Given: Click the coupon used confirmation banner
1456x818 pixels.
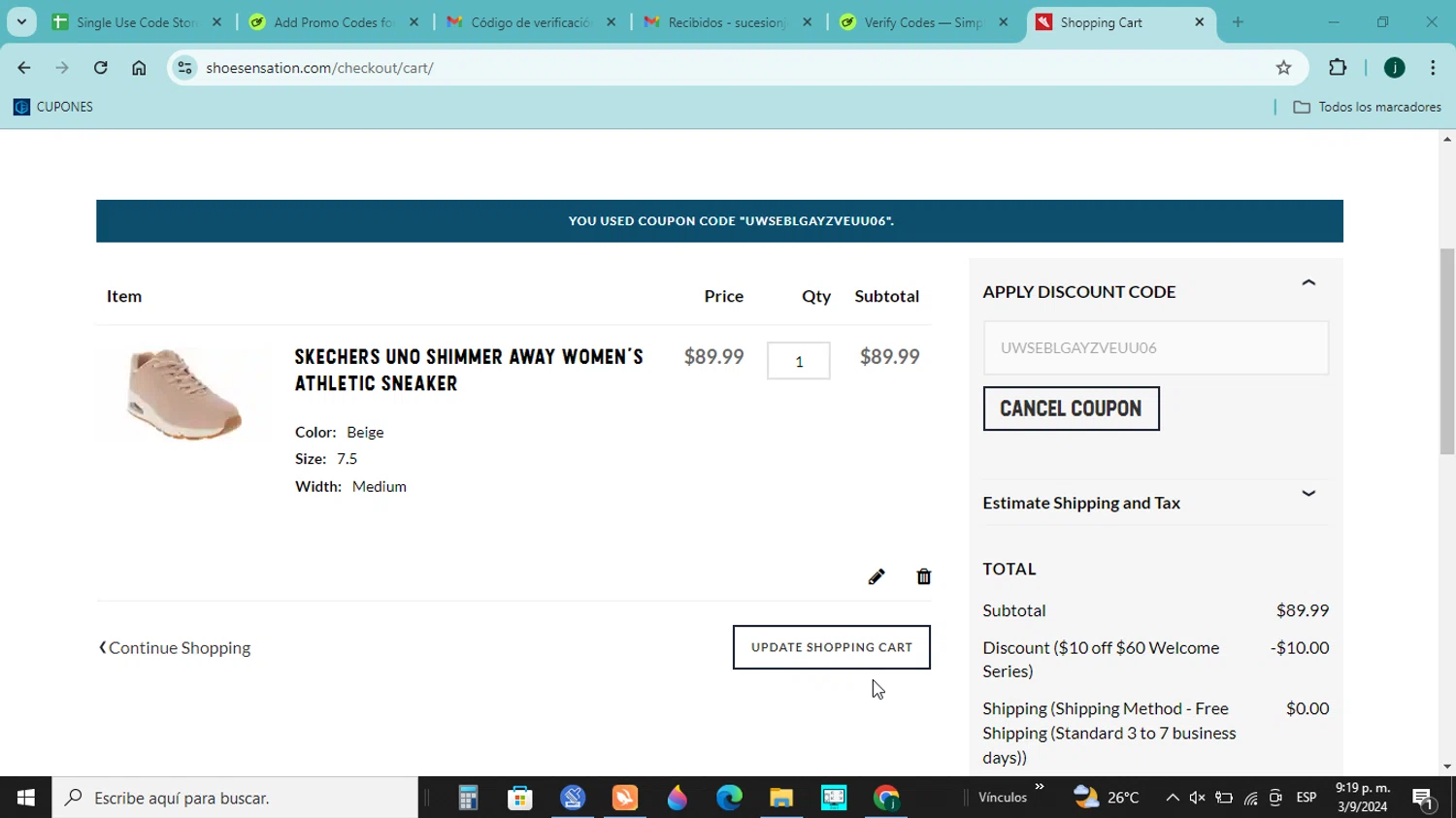Looking at the screenshot, I should point(719,221).
